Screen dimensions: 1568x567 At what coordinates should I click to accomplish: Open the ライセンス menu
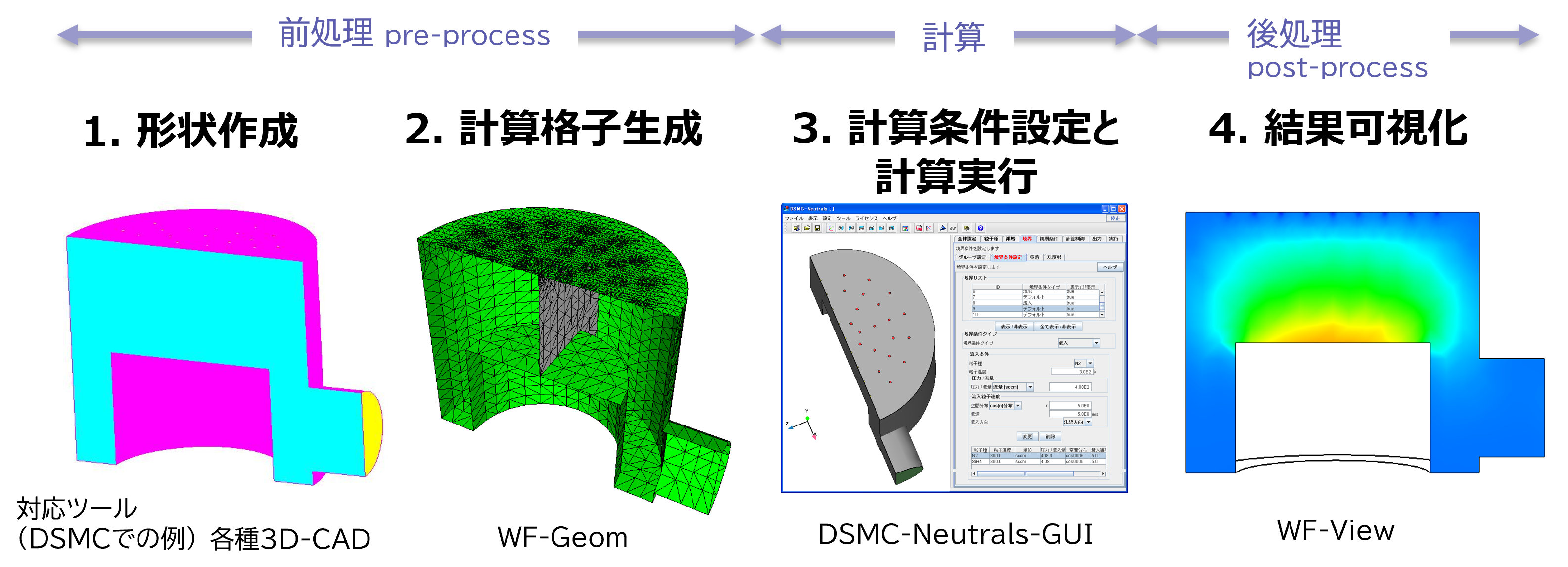pos(867,218)
